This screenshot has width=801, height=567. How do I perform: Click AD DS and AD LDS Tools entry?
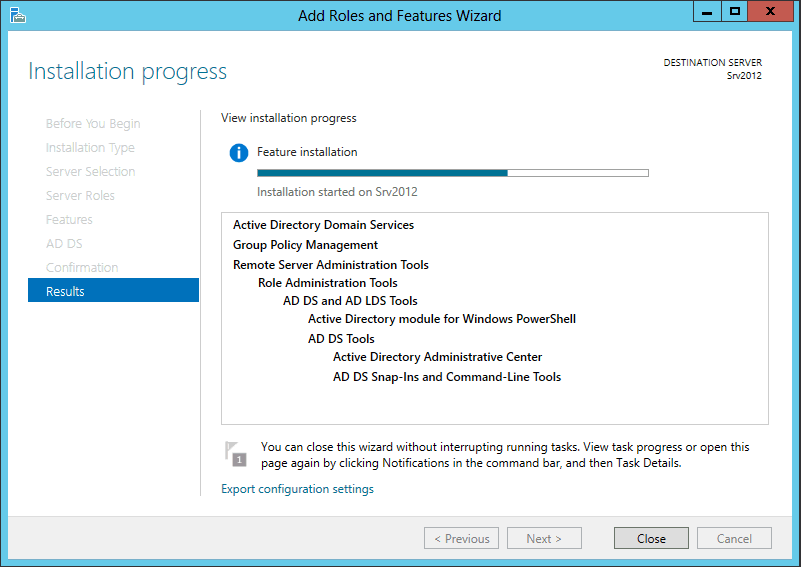350,301
